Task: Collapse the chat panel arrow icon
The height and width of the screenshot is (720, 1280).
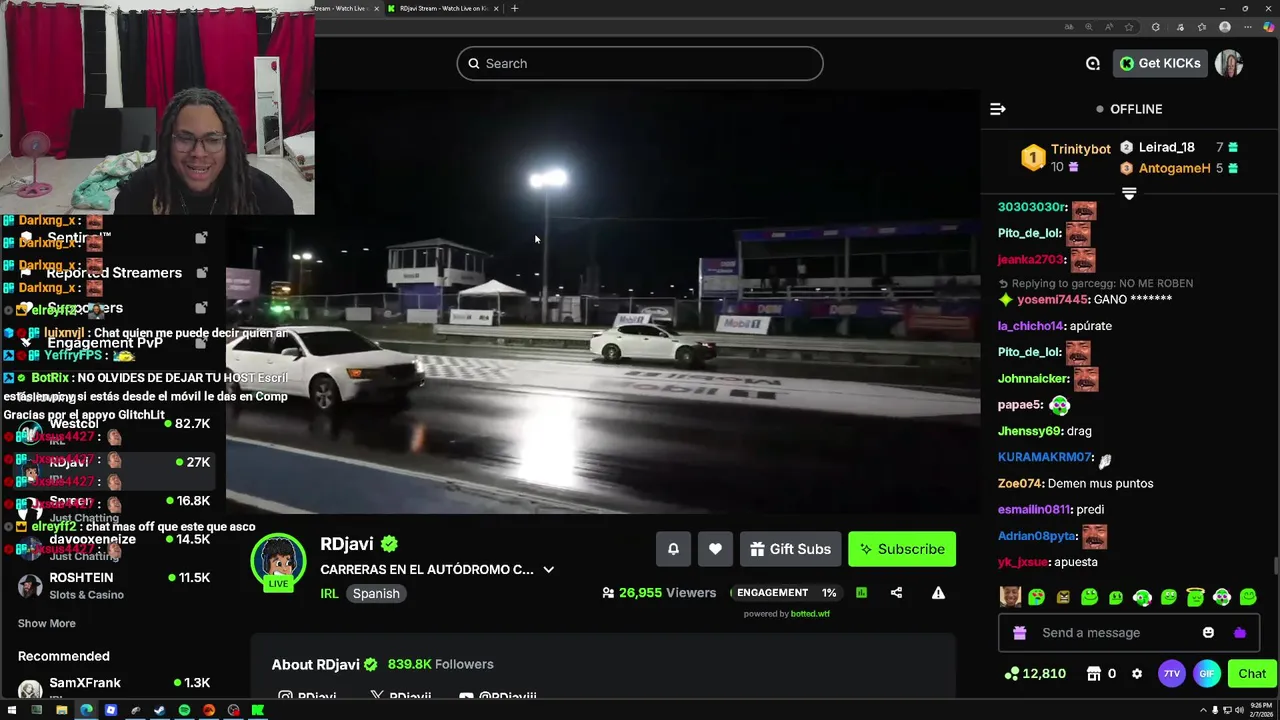Action: [997, 109]
